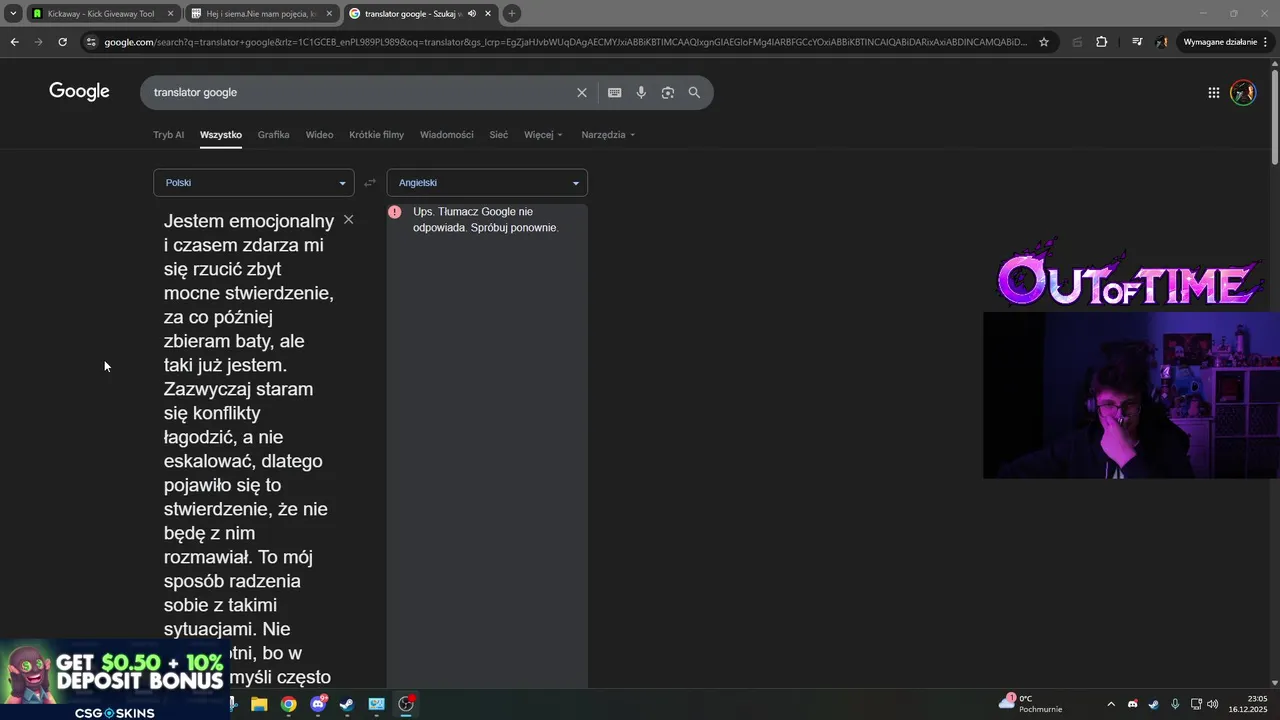Search by image with the camera lens icon

[667, 92]
